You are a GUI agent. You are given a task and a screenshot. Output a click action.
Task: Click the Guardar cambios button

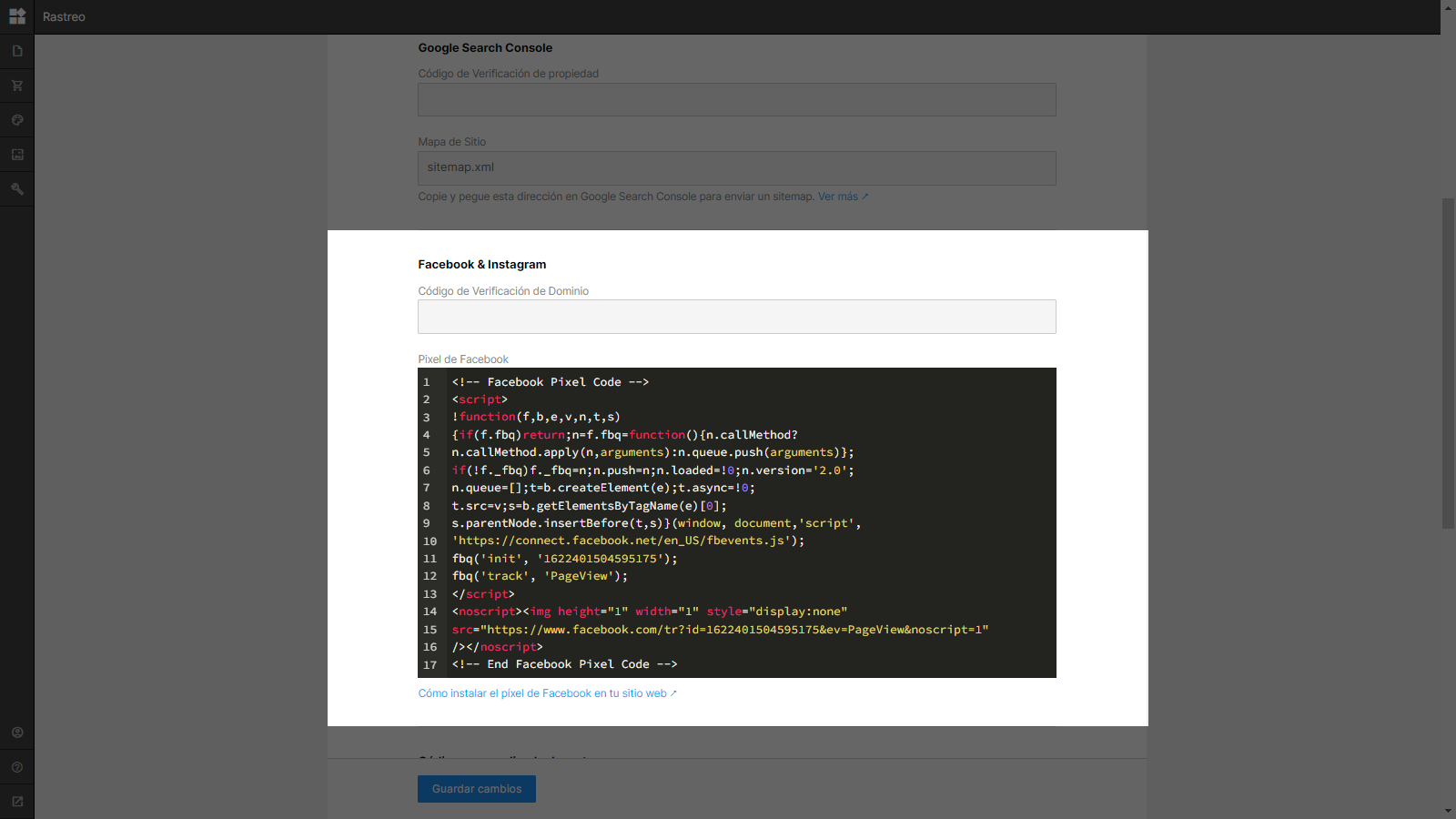(x=477, y=789)
